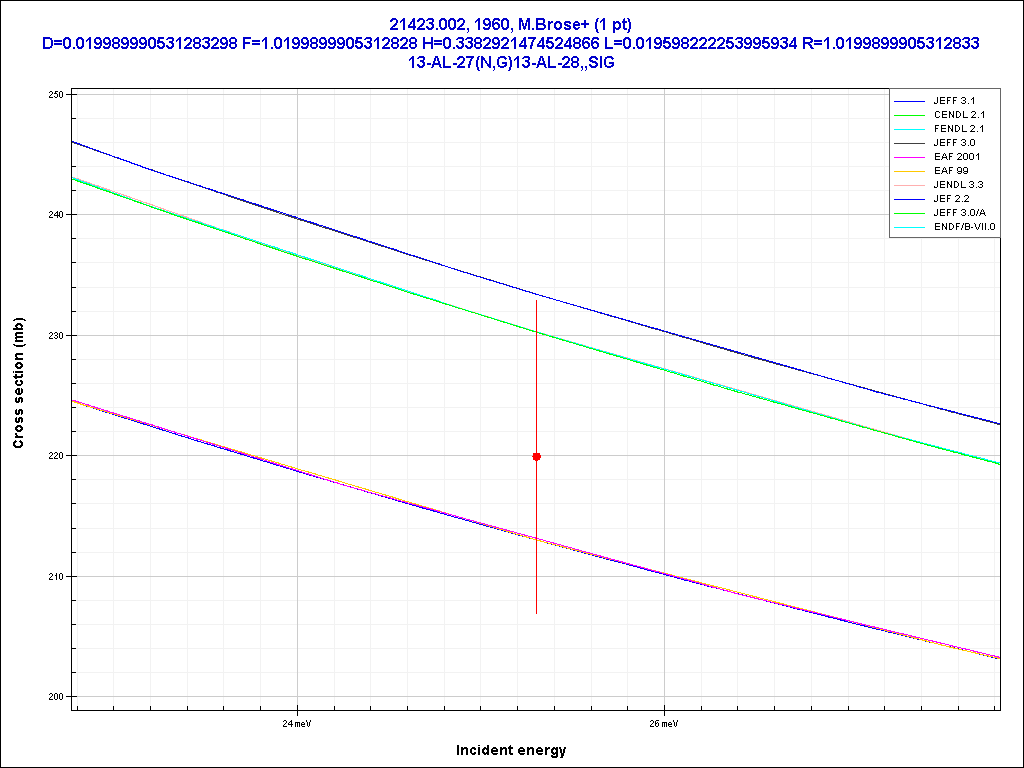Click the 250 y-axis tick label
Image resolution: width=1024 pixels, height=768 pixels.
click(x=55, y=95)
